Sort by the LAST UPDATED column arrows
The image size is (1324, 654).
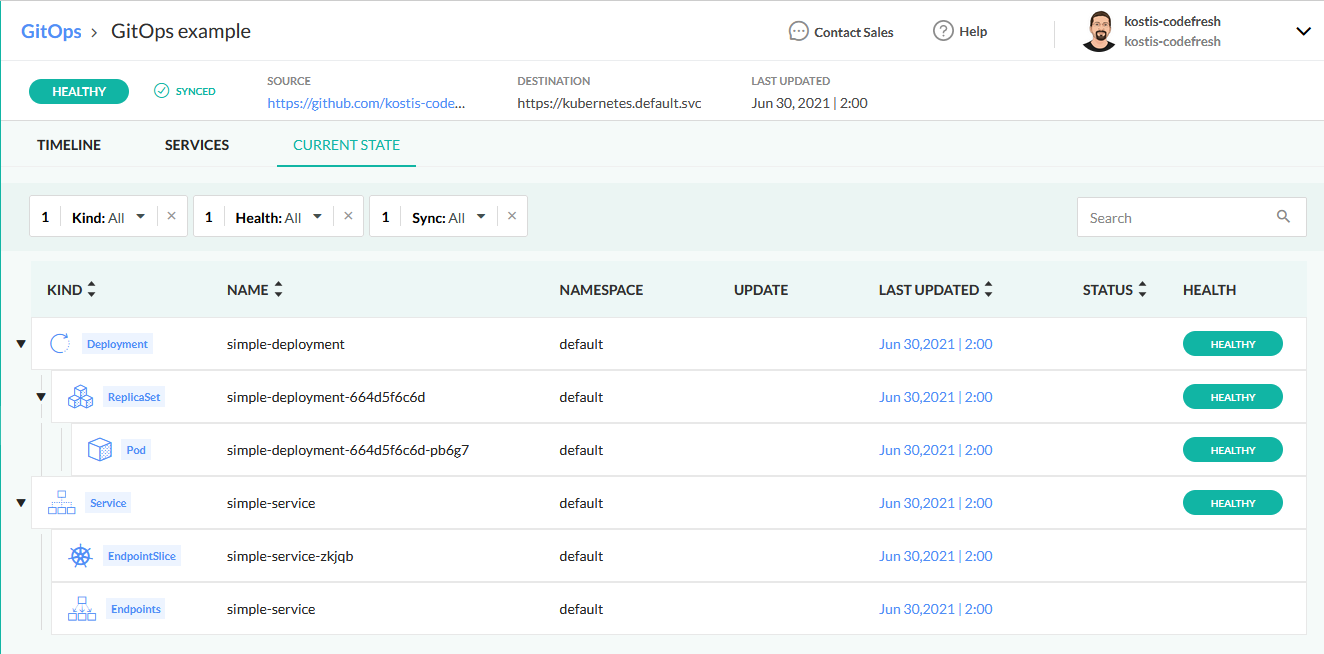coord(988,290)
